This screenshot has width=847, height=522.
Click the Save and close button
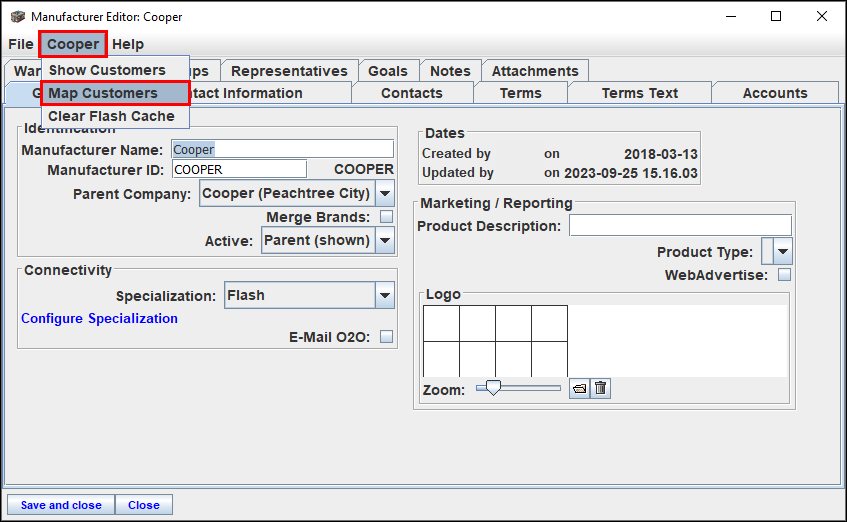(x=61, y=505)
